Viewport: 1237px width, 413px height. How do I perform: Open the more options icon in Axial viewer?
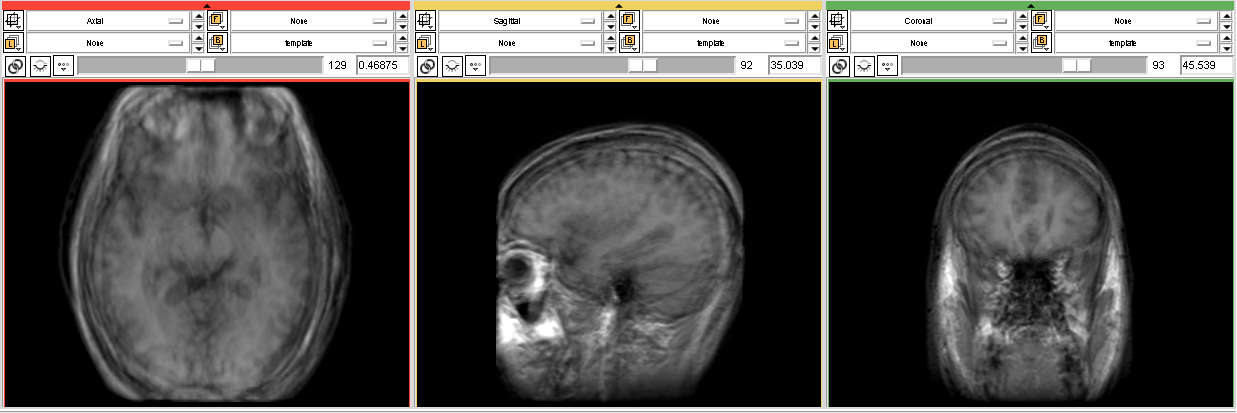(x=63, y=66)
